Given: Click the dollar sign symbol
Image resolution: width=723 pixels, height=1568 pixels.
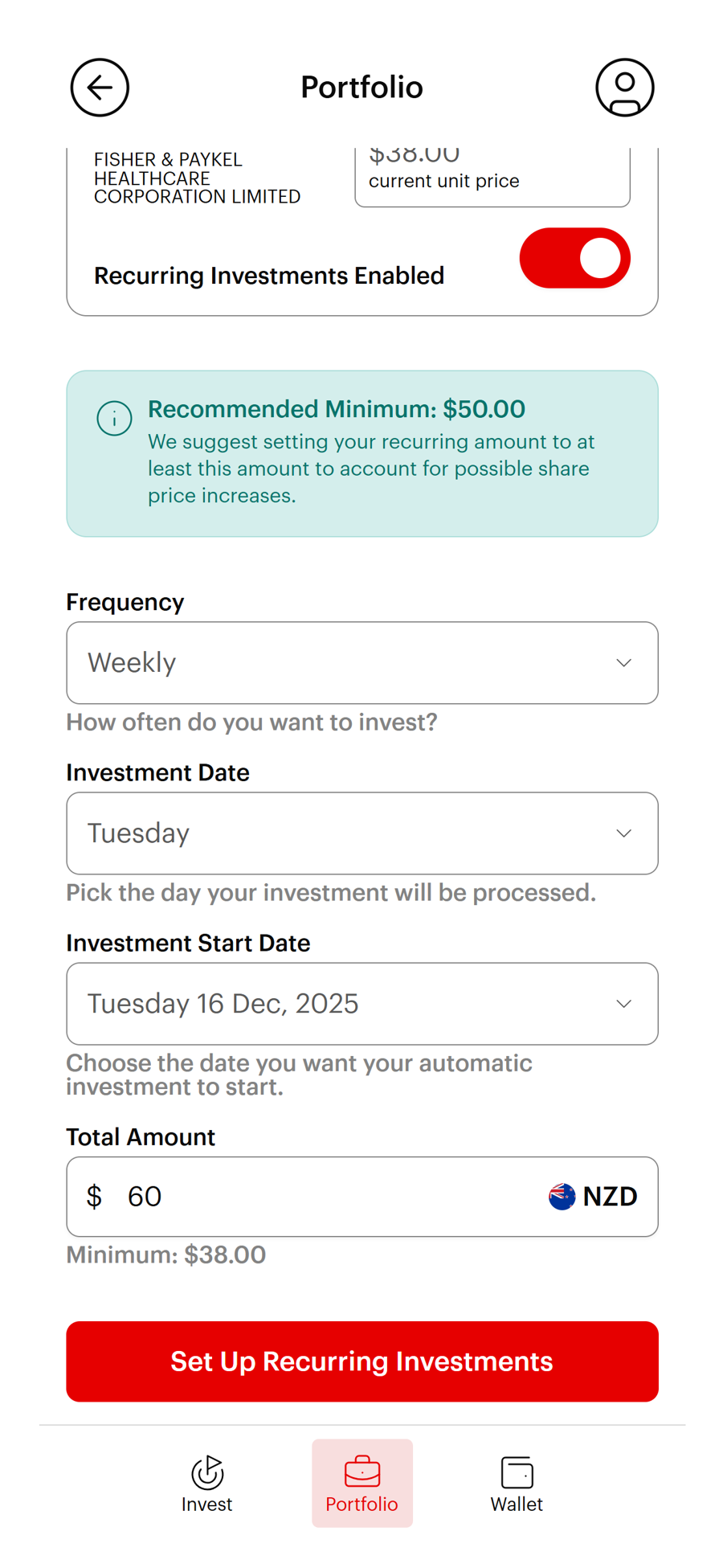Looking at the screenshot, I should (x=94, y=1197).
